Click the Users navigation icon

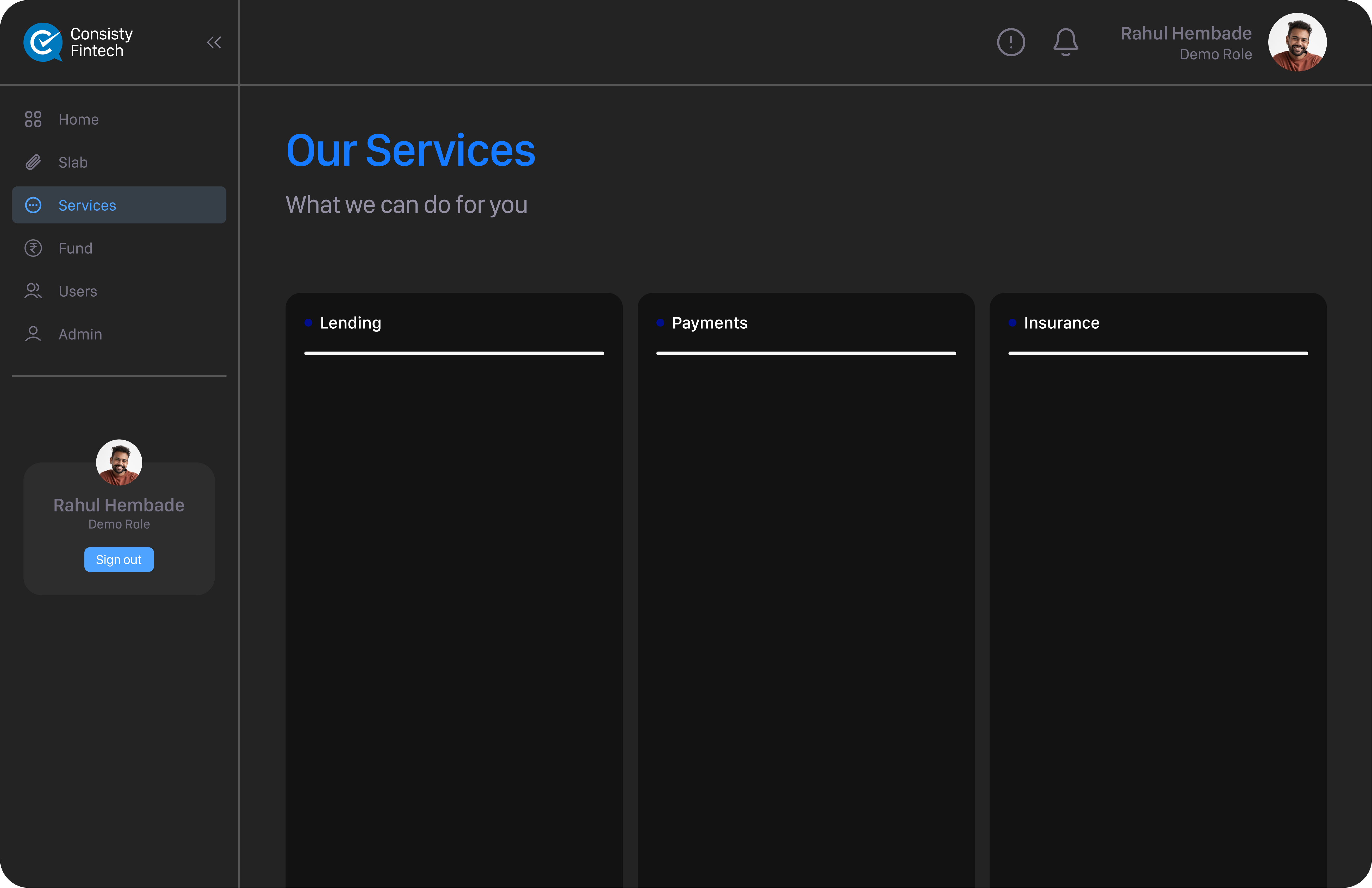click(33, 291)
